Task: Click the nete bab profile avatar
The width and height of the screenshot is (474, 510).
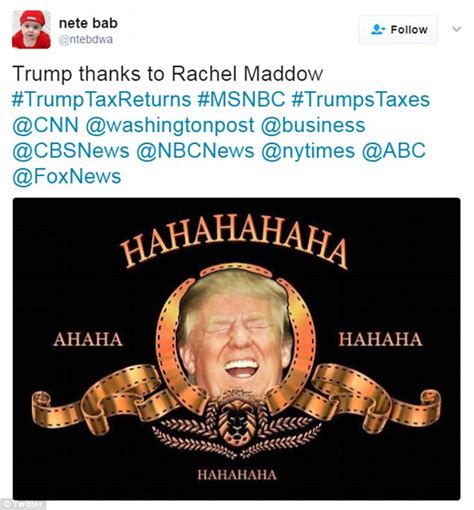Action: point(31,29)
